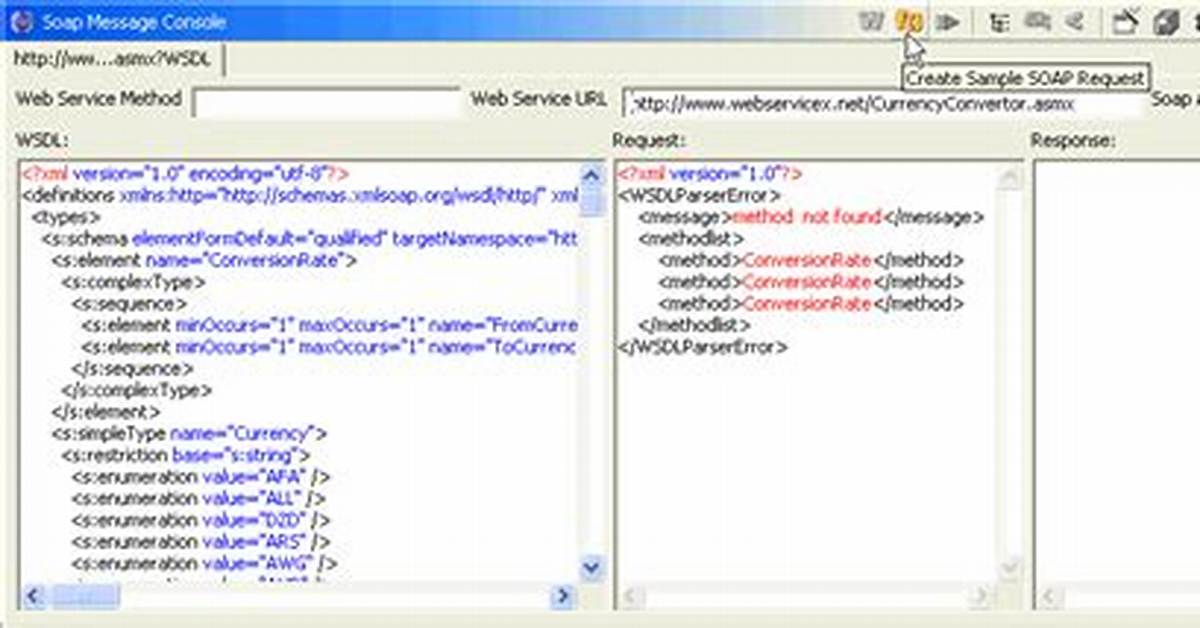This screenshot has height=628, width=1200.
Task: Click the WSDL pane scroll right arrow
Action: (562, 597)
